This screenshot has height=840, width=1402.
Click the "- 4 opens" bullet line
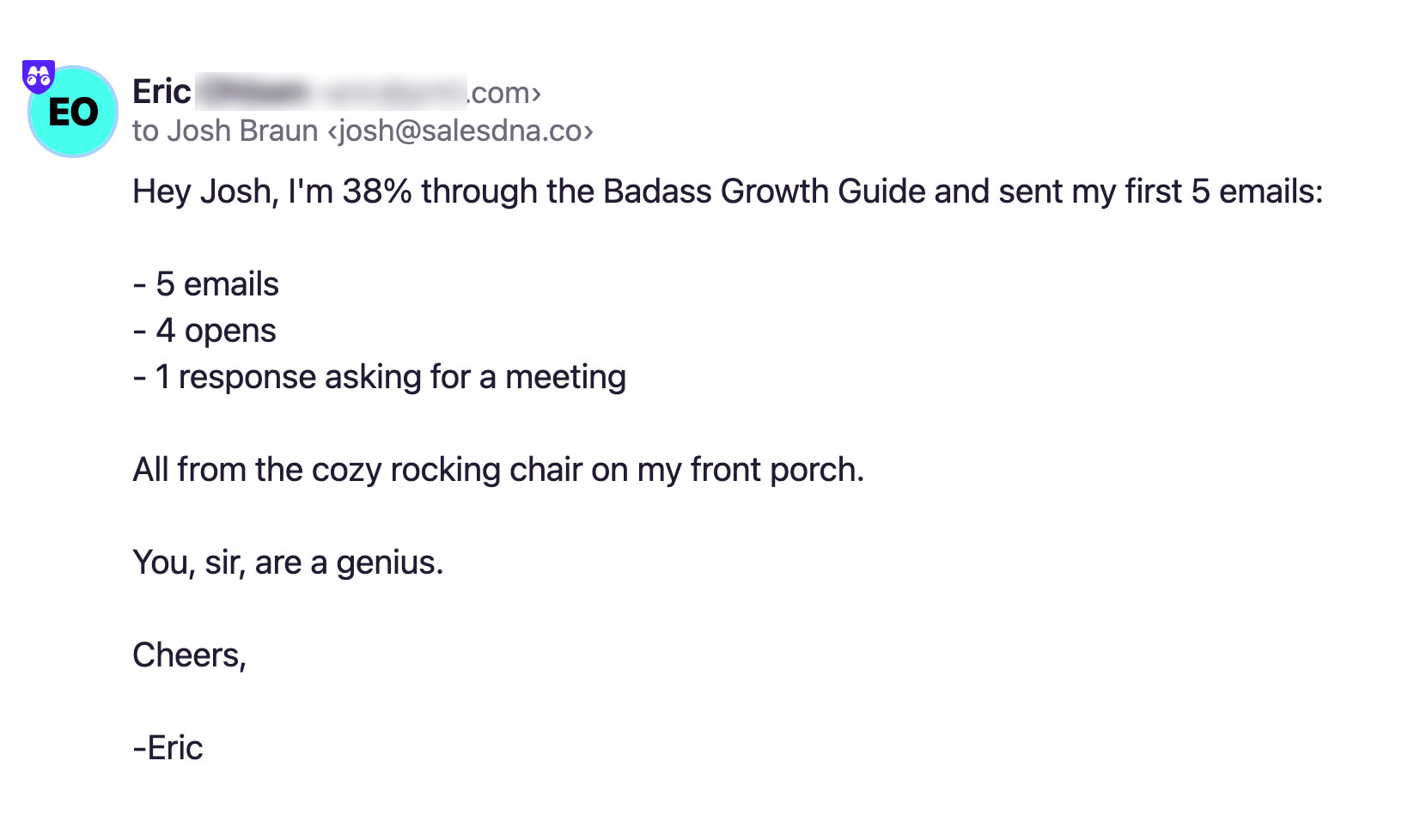click(204, 332)
